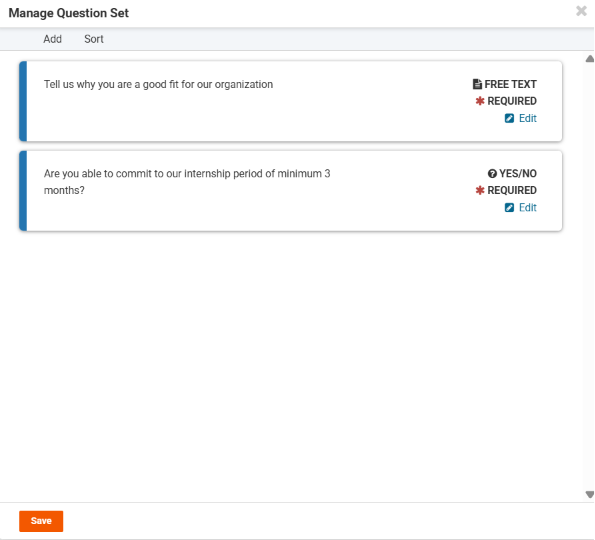Open the Sort menu
Screen dimensions: 595x540
click(94, 39)
